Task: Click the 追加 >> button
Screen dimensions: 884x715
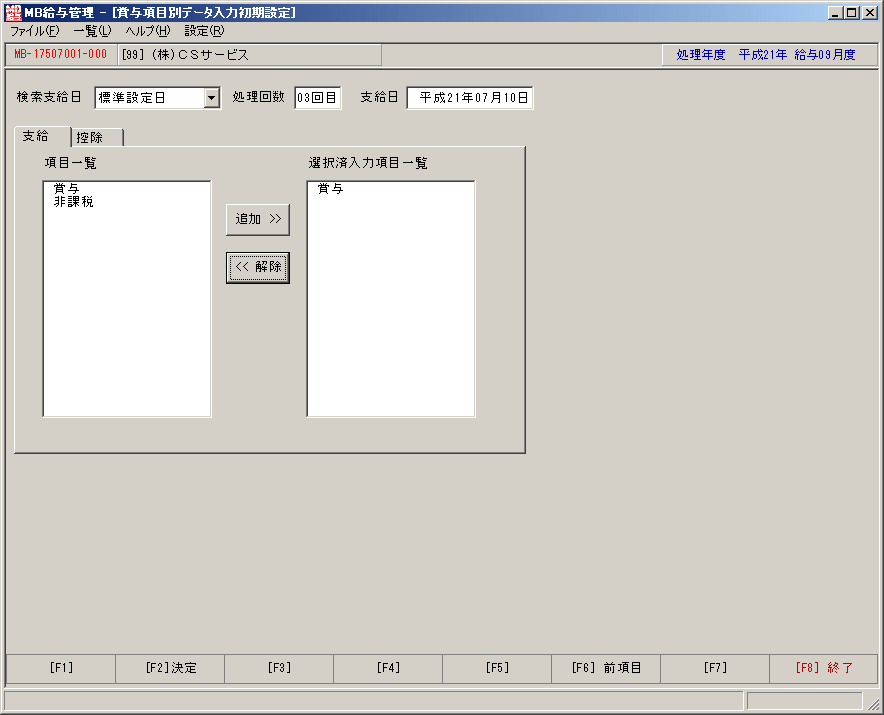Action: (x=258, y=219)
